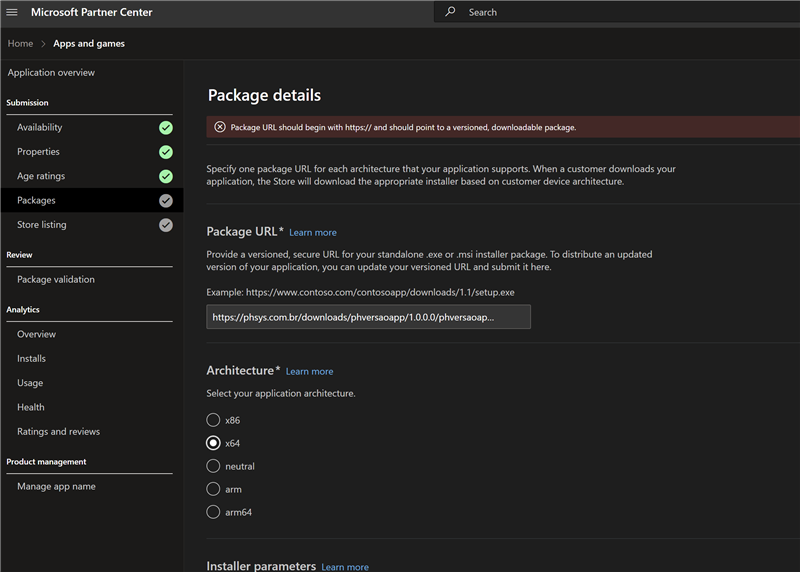This screenshot has height=572, width=800.
Task: Select the arm architecture radio button
Action: [x=213, y=489]
